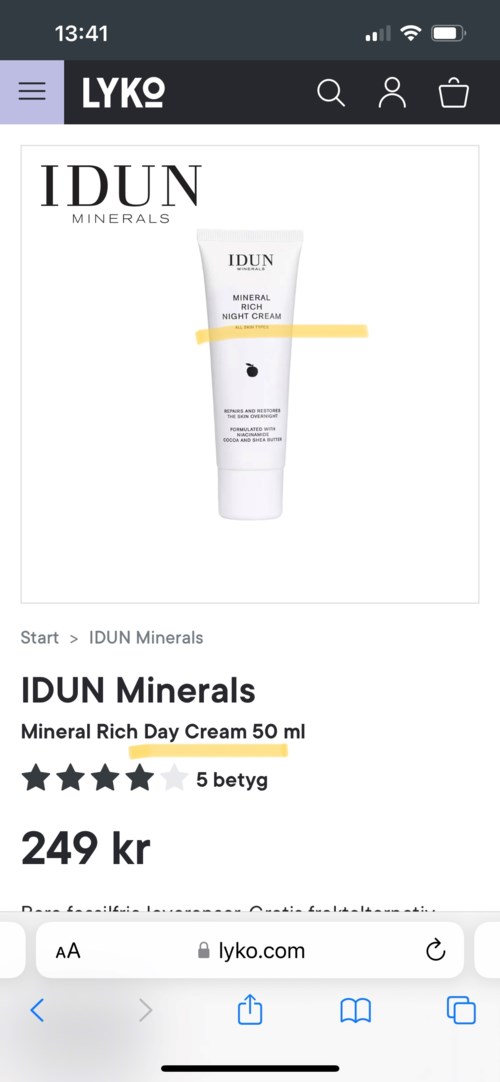Screen dimensions: 500x1082
Task: Open the user account icon
Action: (392, 92)
